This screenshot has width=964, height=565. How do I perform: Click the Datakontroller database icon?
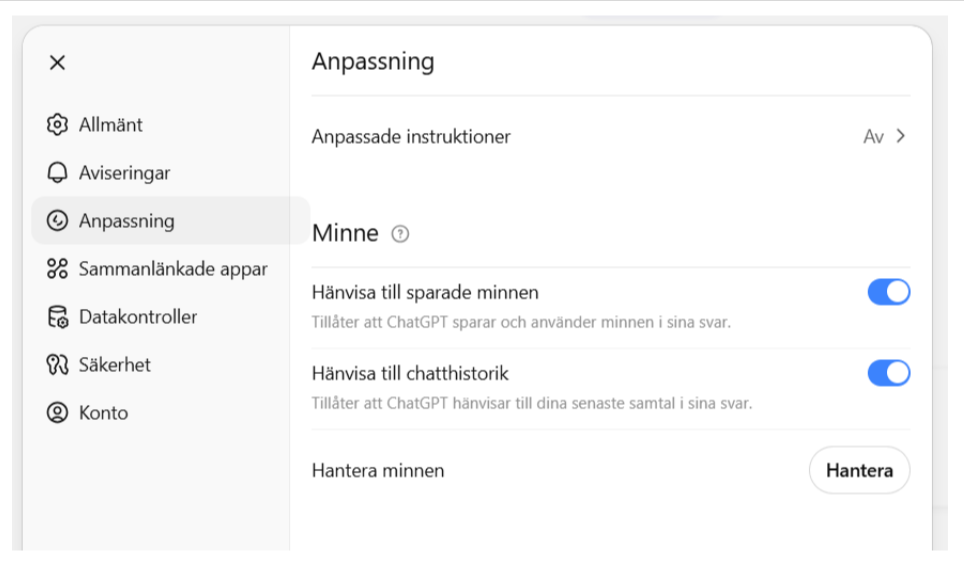[x=57, y=317]
